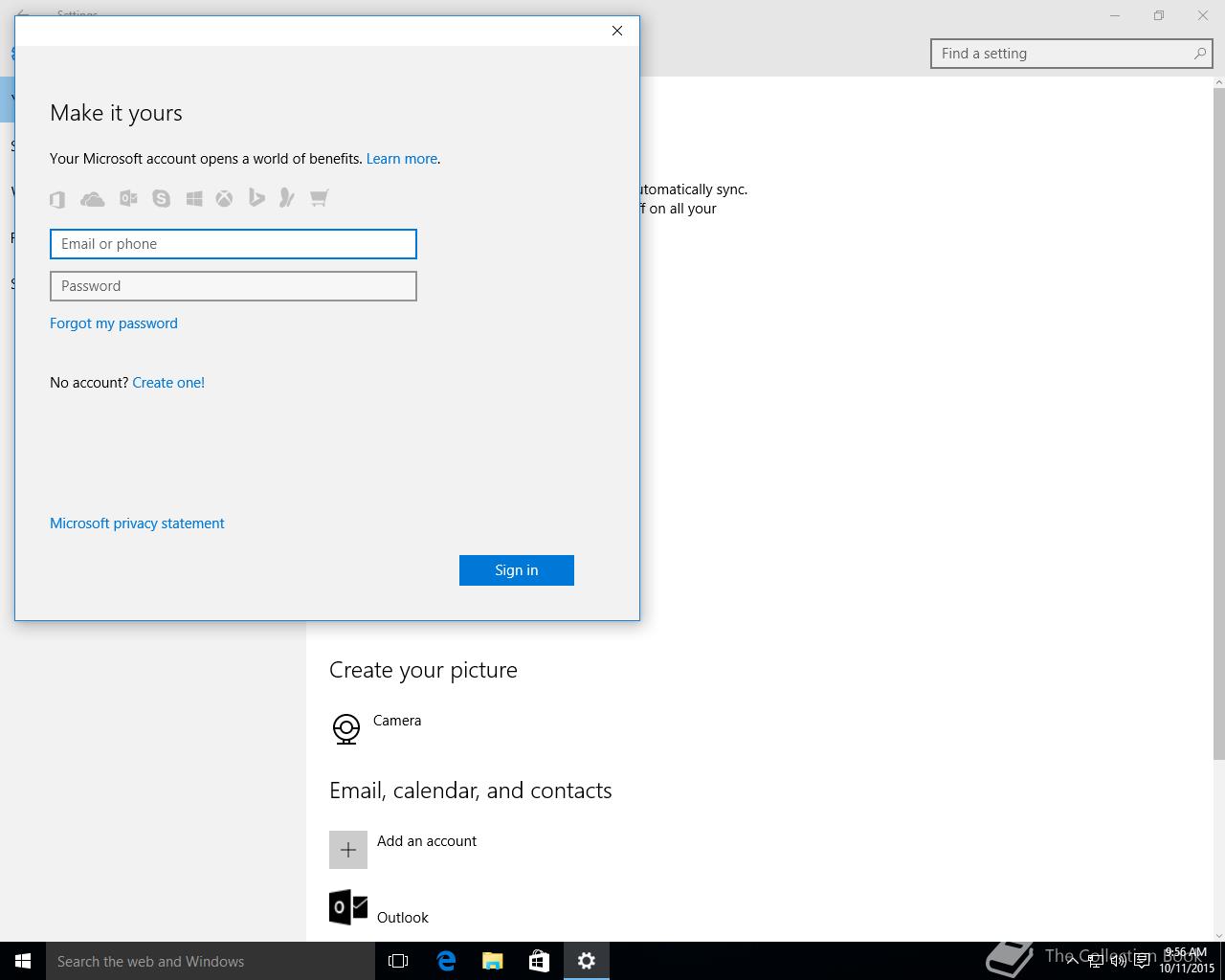This screenshot has width=1225, height=980.
Task: Open File Explorer from the taskbar
Action: coord(493,961)
